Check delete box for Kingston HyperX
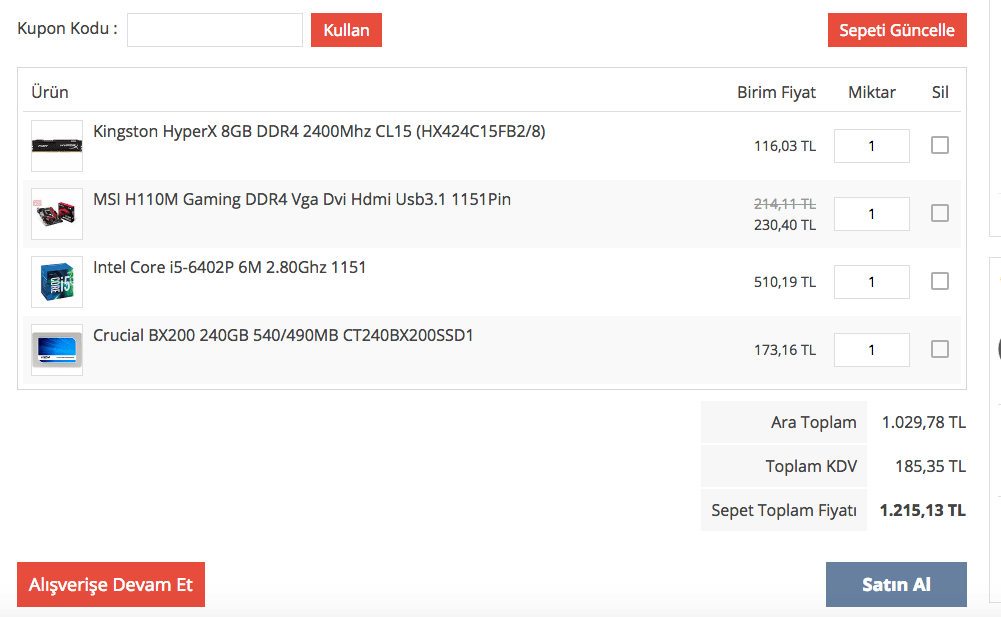 940,145
